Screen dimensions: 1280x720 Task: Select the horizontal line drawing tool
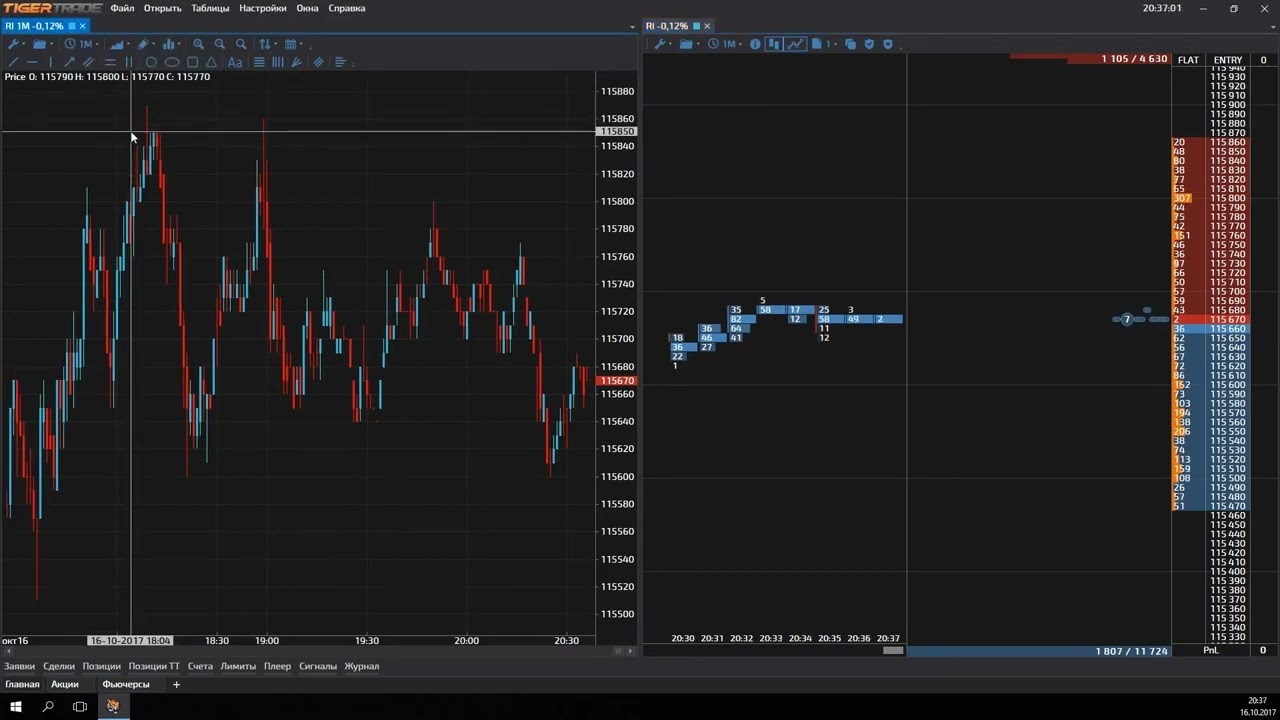(32, 62)
